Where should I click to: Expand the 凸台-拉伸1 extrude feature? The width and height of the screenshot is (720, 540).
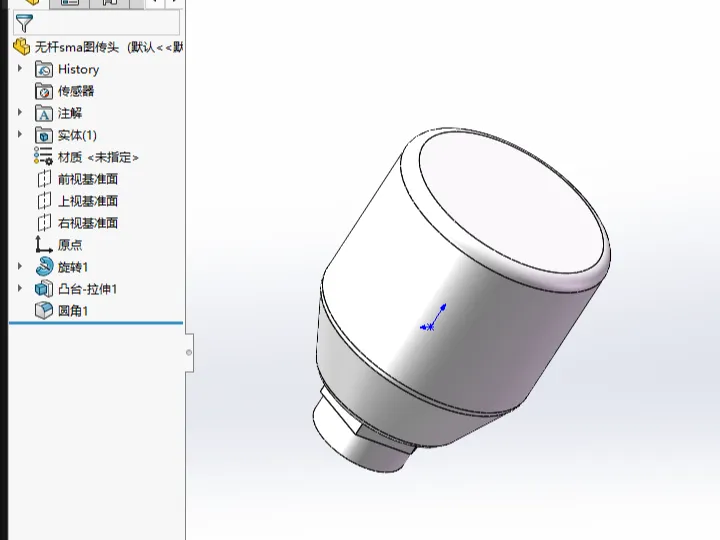tap(20, 288)
